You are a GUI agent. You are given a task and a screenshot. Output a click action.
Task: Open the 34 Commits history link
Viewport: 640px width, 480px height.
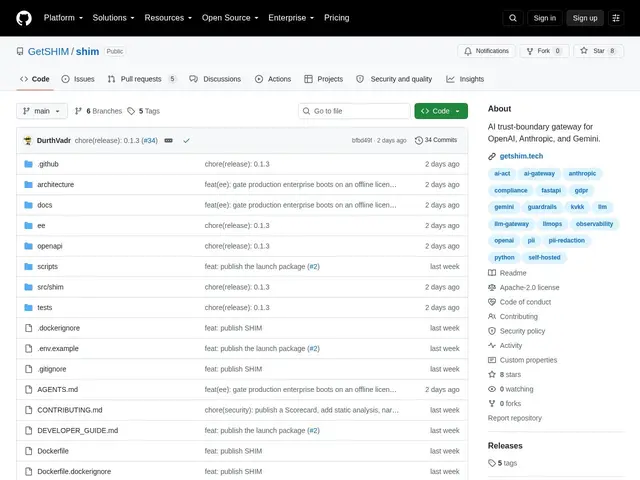click(x=436, y=140)
